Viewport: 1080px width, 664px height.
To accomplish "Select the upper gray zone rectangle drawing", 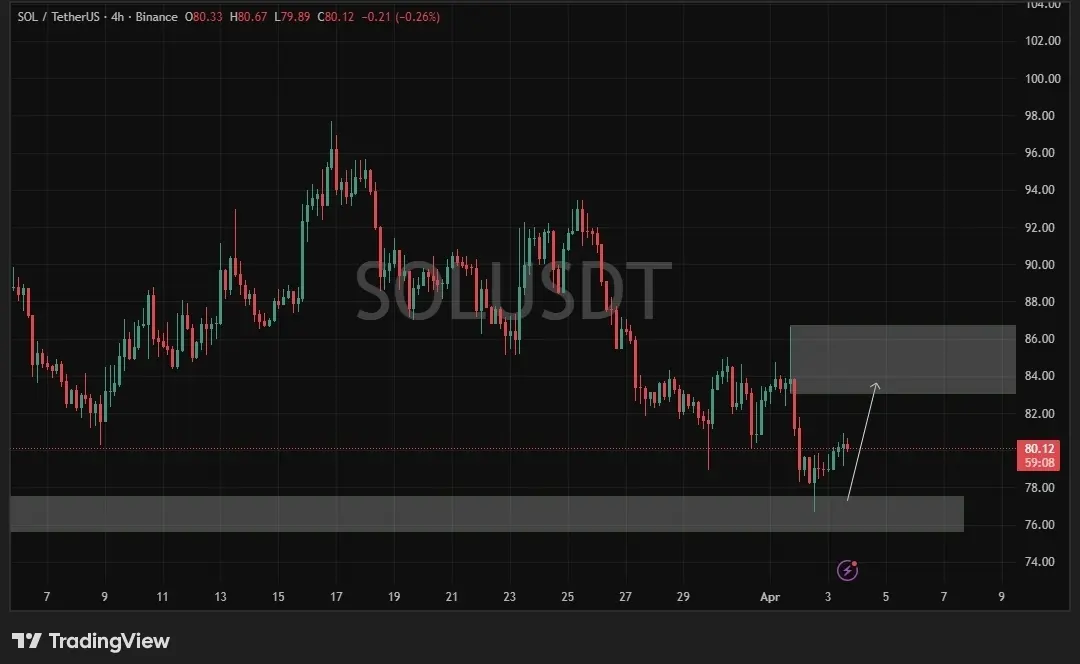I will pyautogui.click(x=902, y=360).
